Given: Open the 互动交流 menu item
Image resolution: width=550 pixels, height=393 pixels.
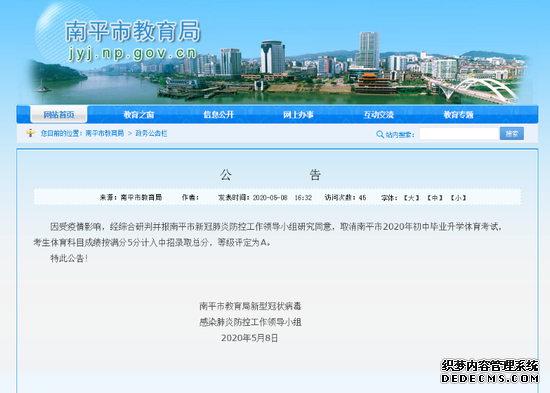Looking at the screenshot, I should pyautogui.click(x=378, y=115).
